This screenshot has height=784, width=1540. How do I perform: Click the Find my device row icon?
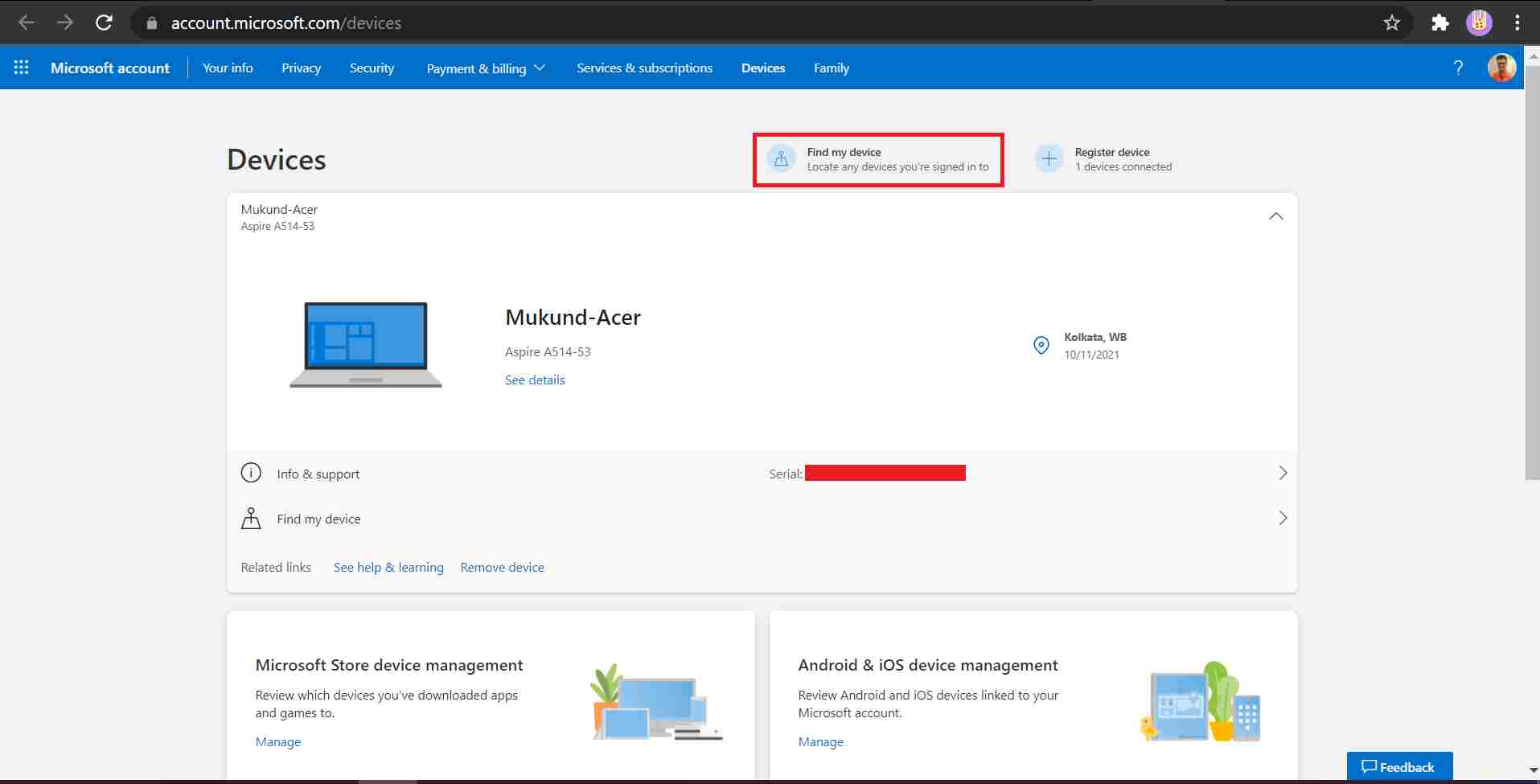251,519
